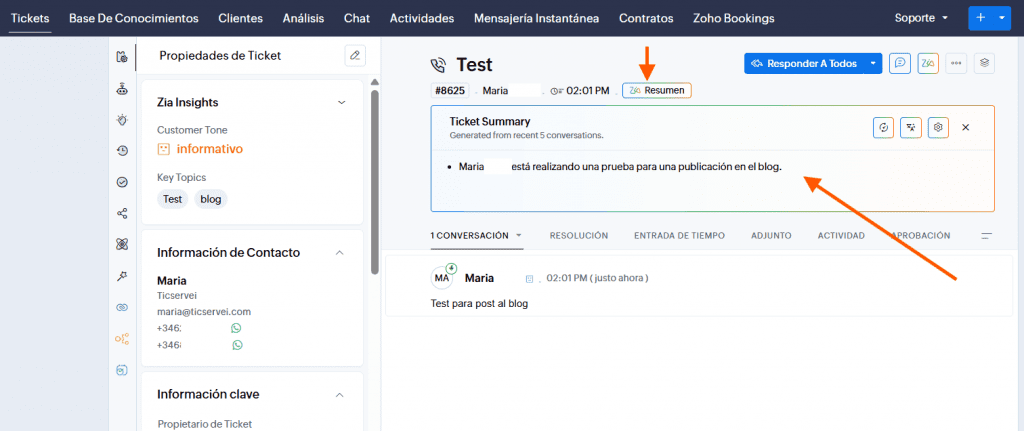The image size is (1024, 431).
Task: Click the comment bubble icon
Action: click(x=900, y=63)
